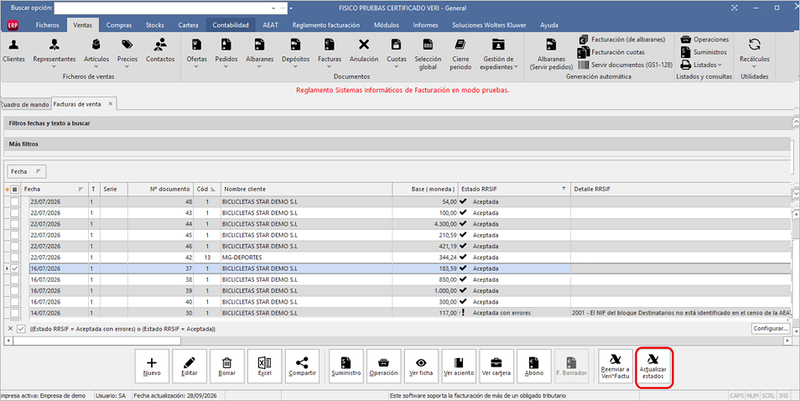800x401 pixels.
Task: Open the Ofertas documents icon
Action: pyautogui.click(x=196, y=53)
